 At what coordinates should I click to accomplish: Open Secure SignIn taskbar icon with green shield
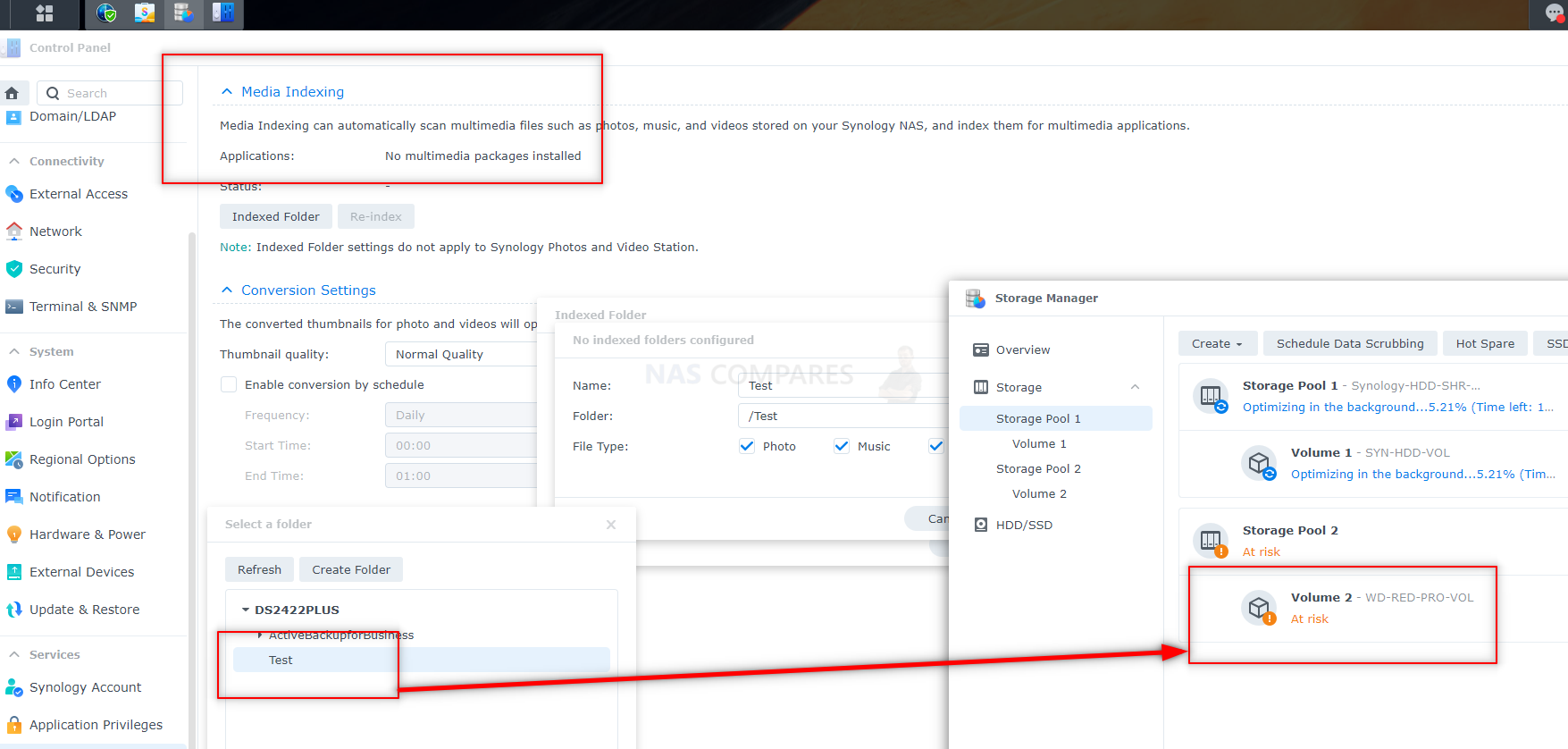click(x=106, y=13)
